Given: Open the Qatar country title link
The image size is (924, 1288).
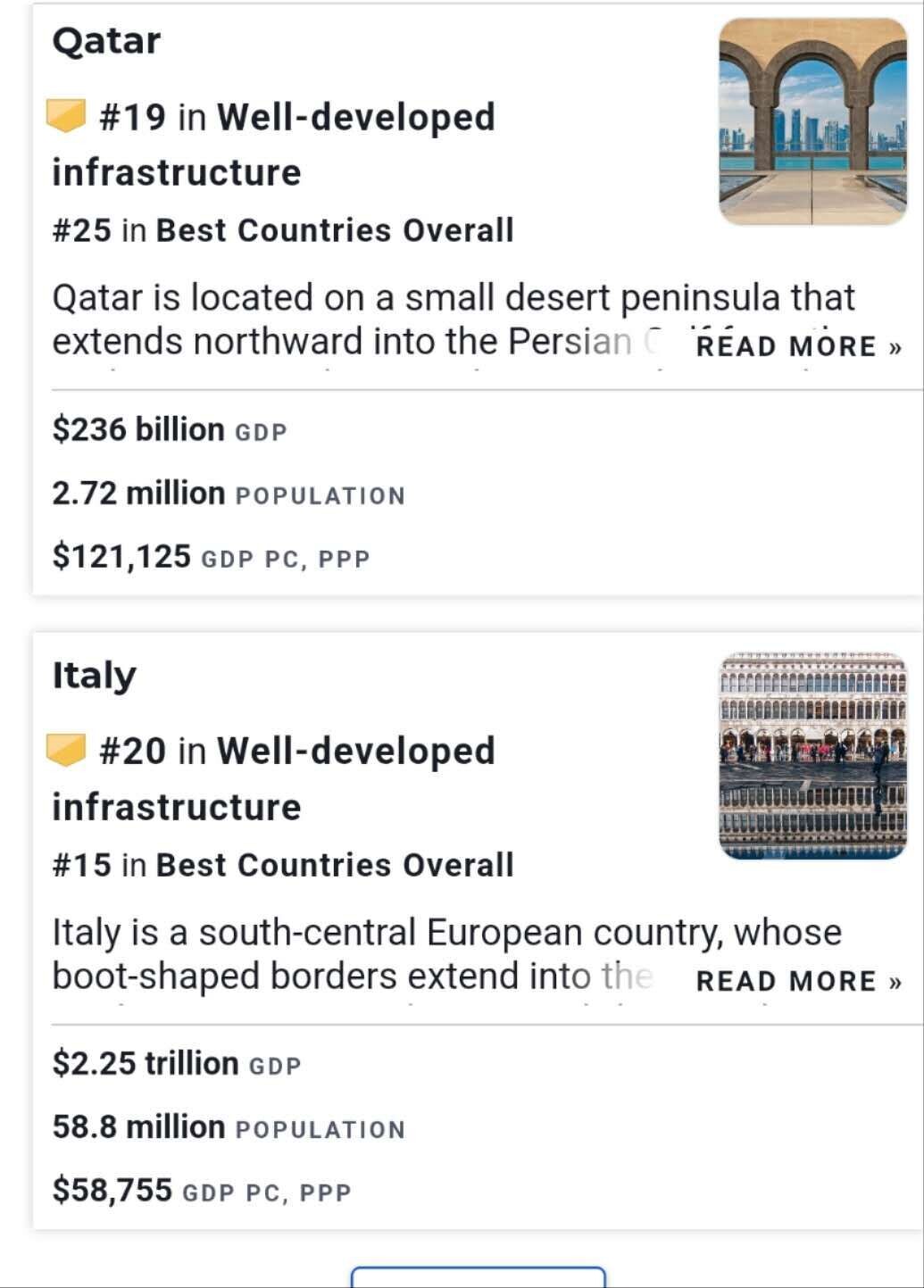Looking at the screenshot, I should coord(106,41).
